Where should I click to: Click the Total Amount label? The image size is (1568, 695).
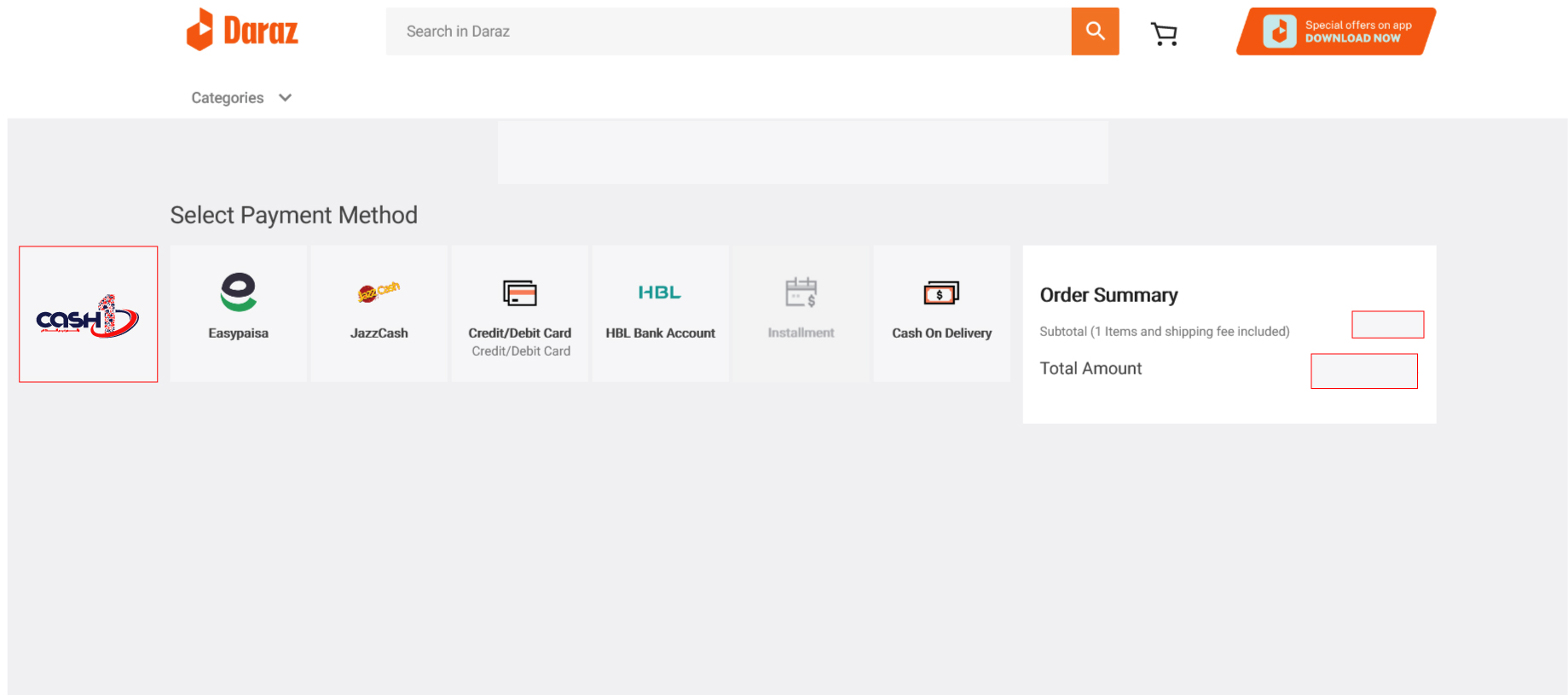1091,368
